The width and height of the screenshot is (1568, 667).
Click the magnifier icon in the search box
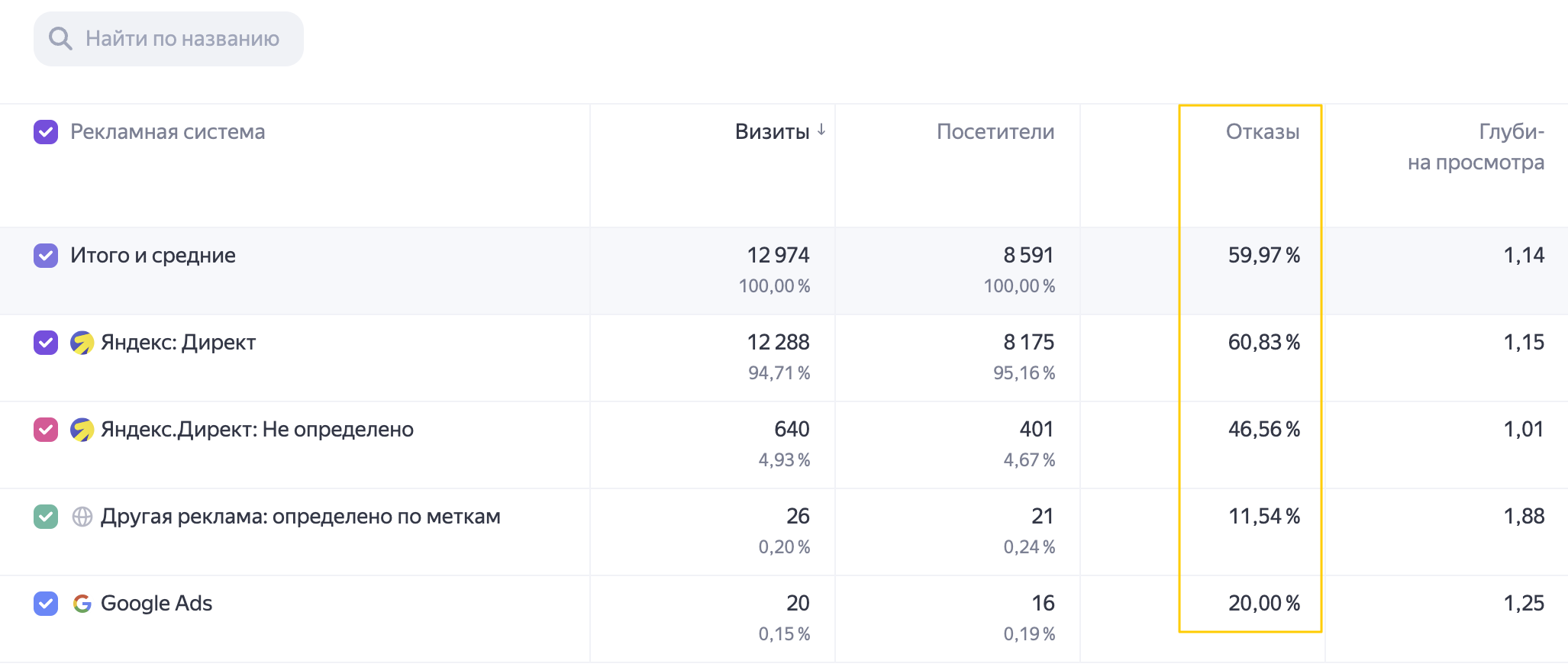point(60,39)
